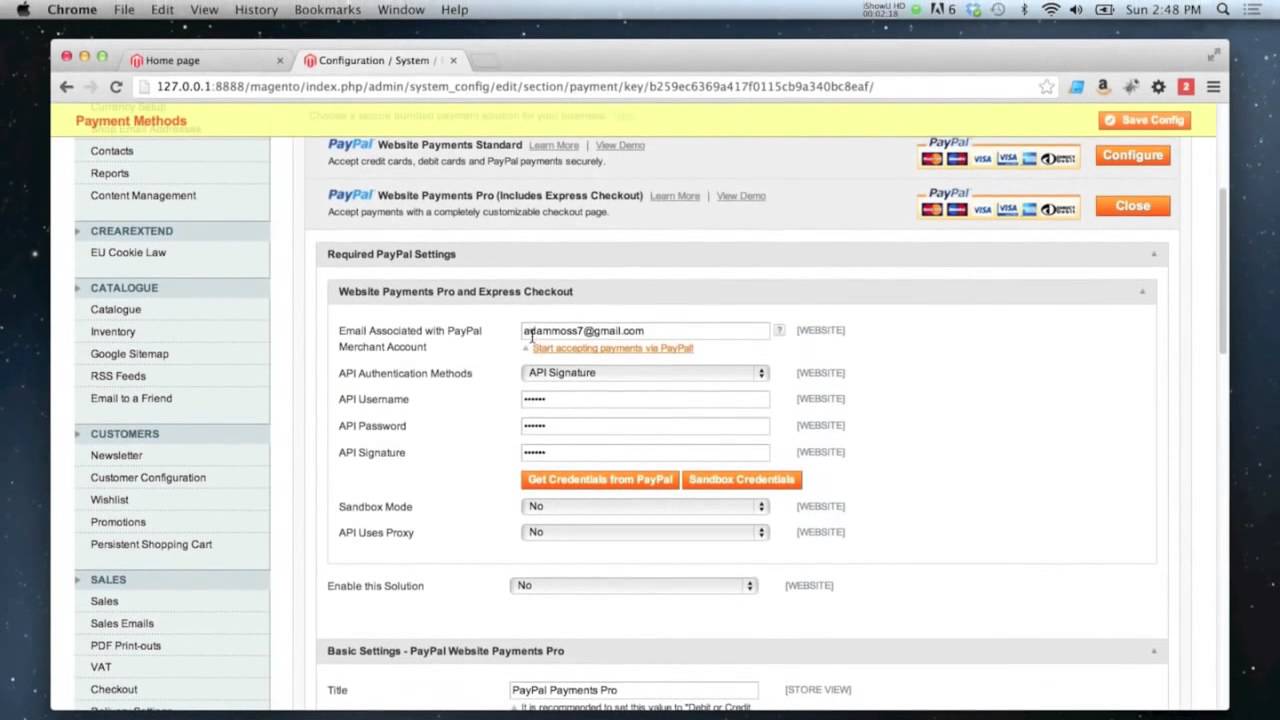Click the help icon beside the email field
The image size is (1280, 720).
pos(779,330)
